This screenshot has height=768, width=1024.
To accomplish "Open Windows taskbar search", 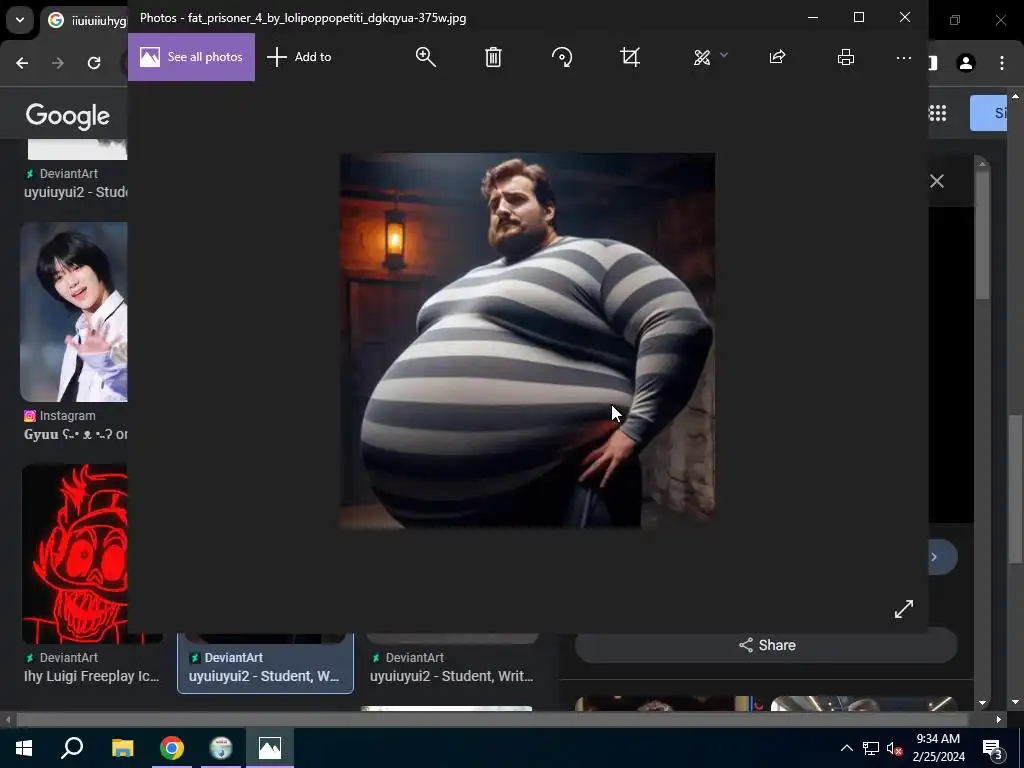I will [72, 748].
